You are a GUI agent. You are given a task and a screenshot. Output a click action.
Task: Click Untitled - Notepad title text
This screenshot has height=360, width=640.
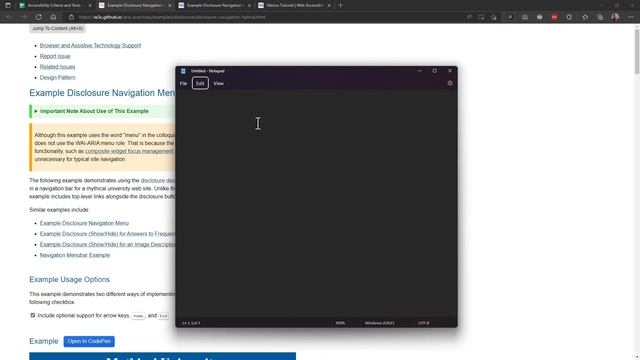point(207,71)
